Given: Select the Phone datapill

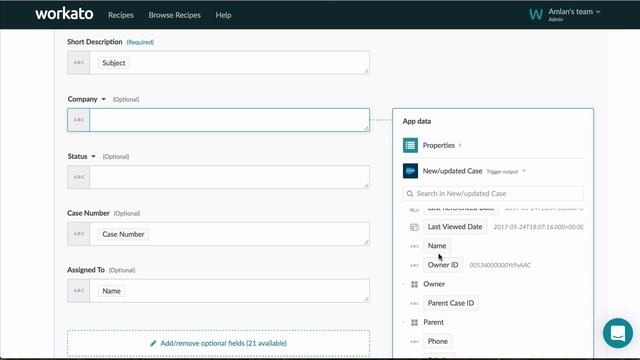Looking at the screenshot, I should [438, 341].
